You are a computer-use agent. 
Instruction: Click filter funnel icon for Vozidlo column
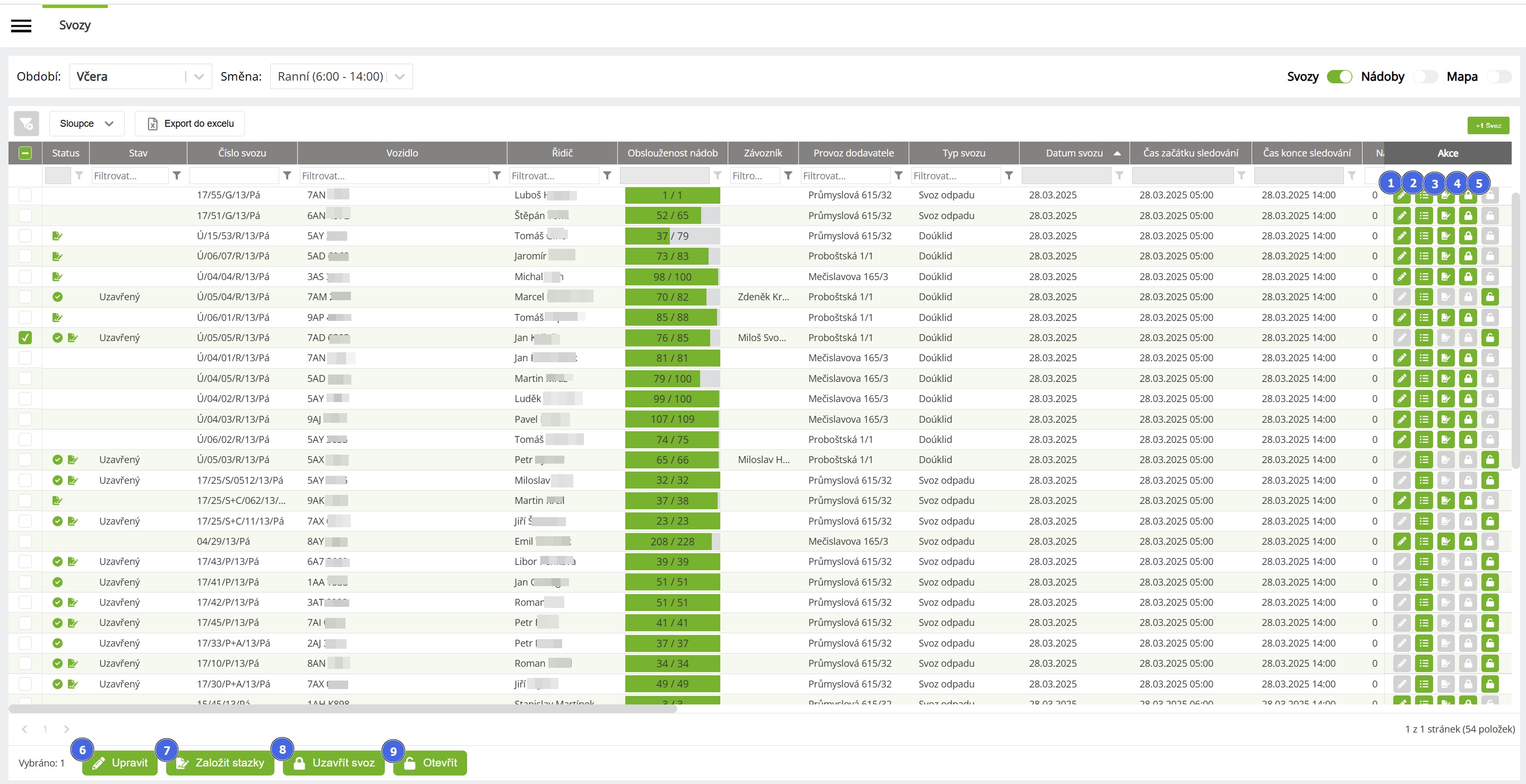pyautogui.click(x=496, y=175)
